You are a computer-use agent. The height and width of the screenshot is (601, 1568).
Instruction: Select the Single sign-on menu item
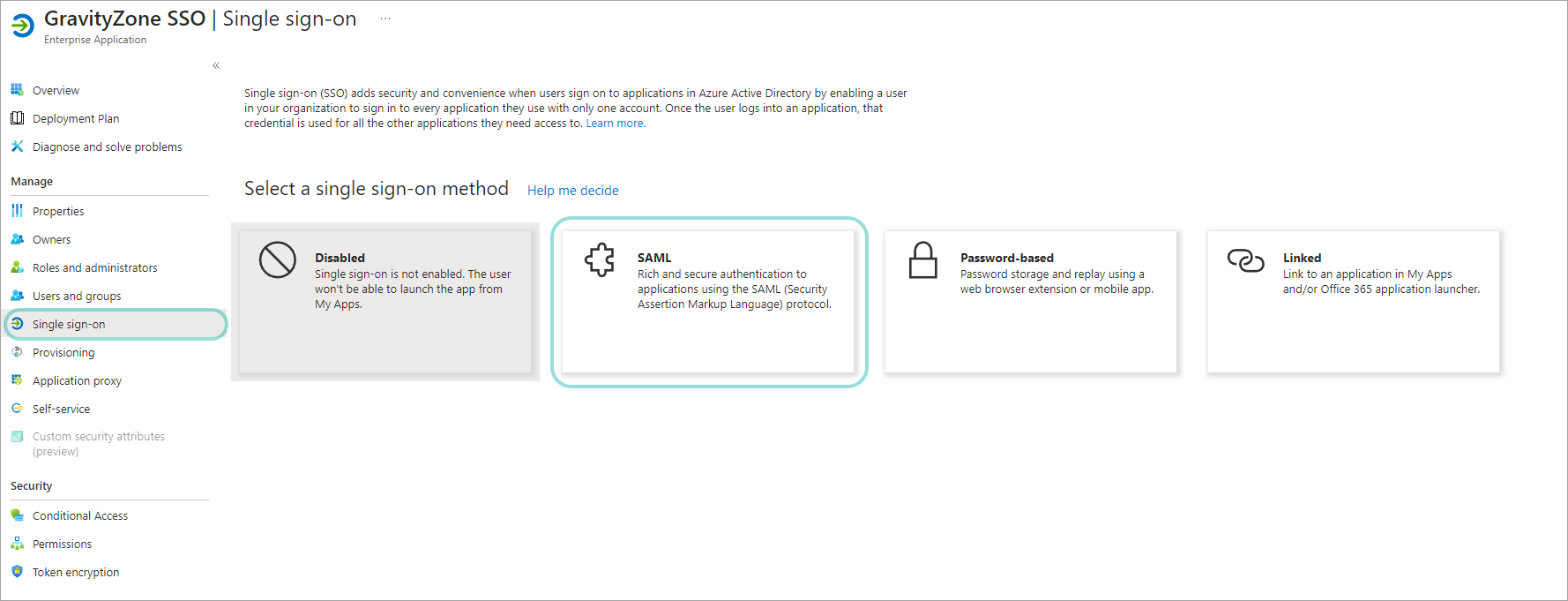116,324
